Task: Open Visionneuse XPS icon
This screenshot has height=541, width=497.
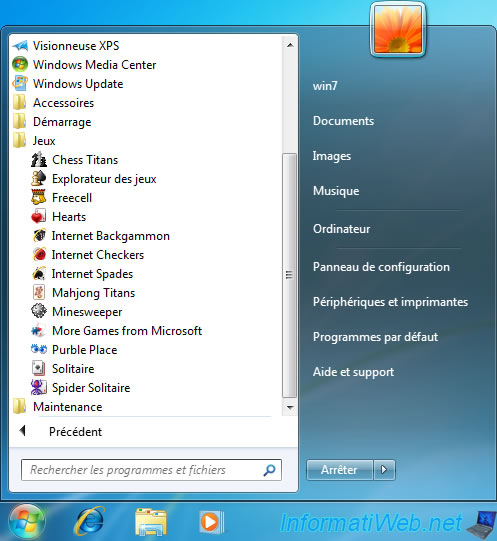Action: (x=20, y=46)
